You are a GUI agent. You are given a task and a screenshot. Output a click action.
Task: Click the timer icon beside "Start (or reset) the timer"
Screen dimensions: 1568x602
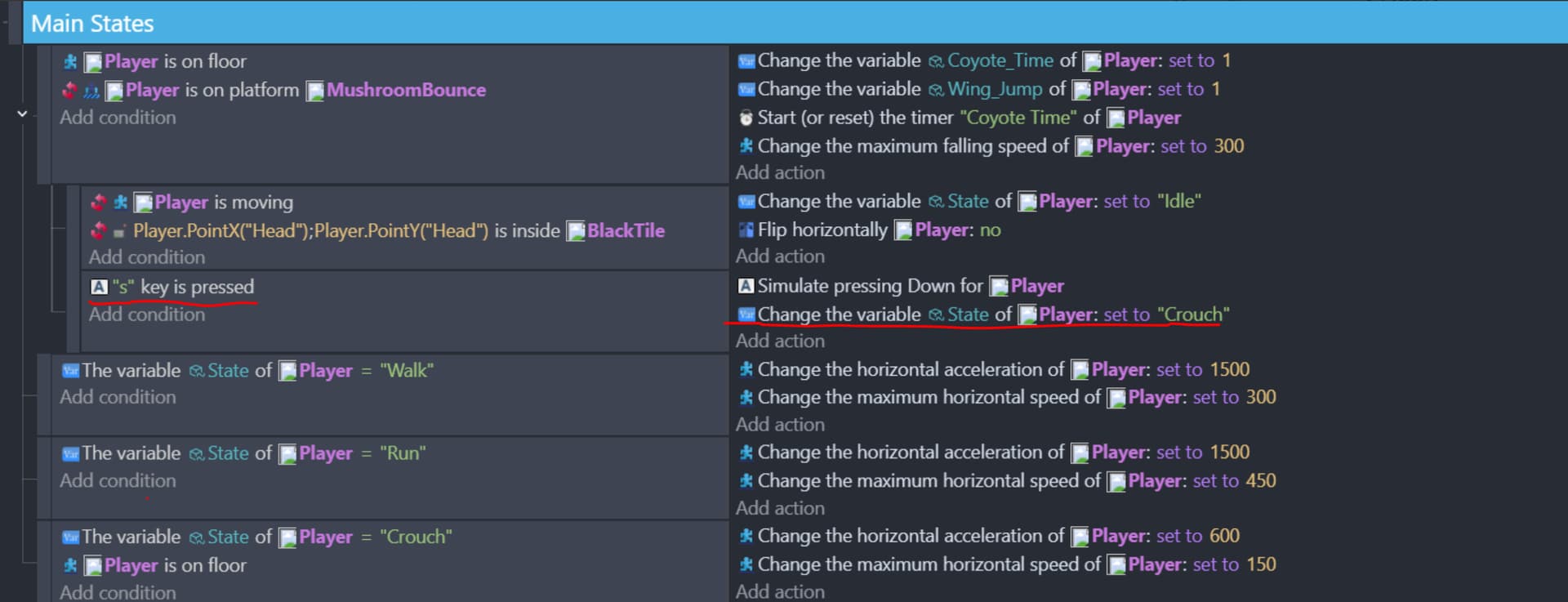pos(746,118)
